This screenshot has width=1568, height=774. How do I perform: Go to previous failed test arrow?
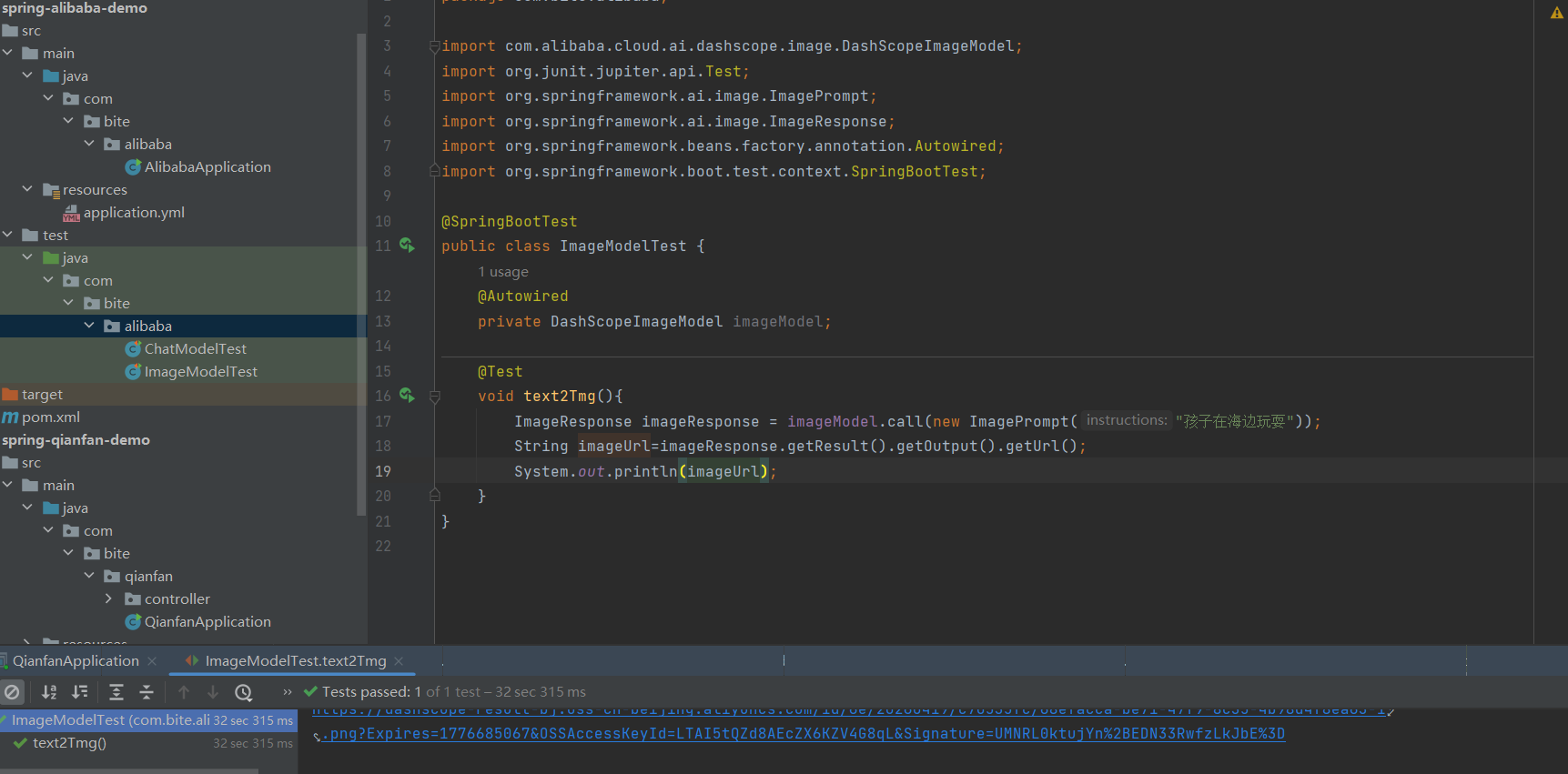[184, 692]
